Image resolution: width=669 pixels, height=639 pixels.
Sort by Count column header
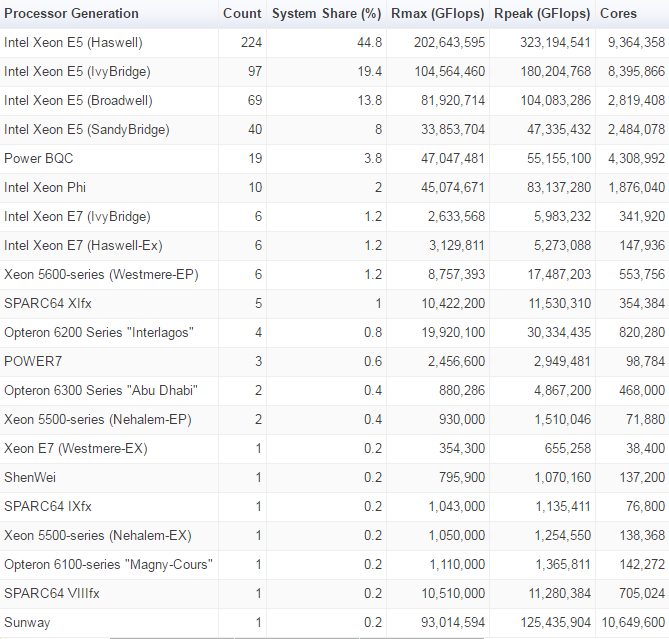click(242, 14)
